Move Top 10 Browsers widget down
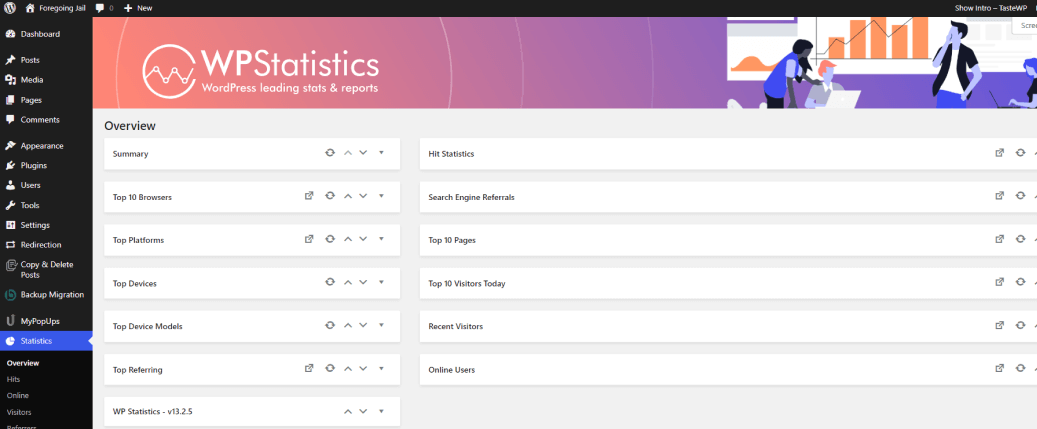1037x429 pixels. [x=363, y=196]
